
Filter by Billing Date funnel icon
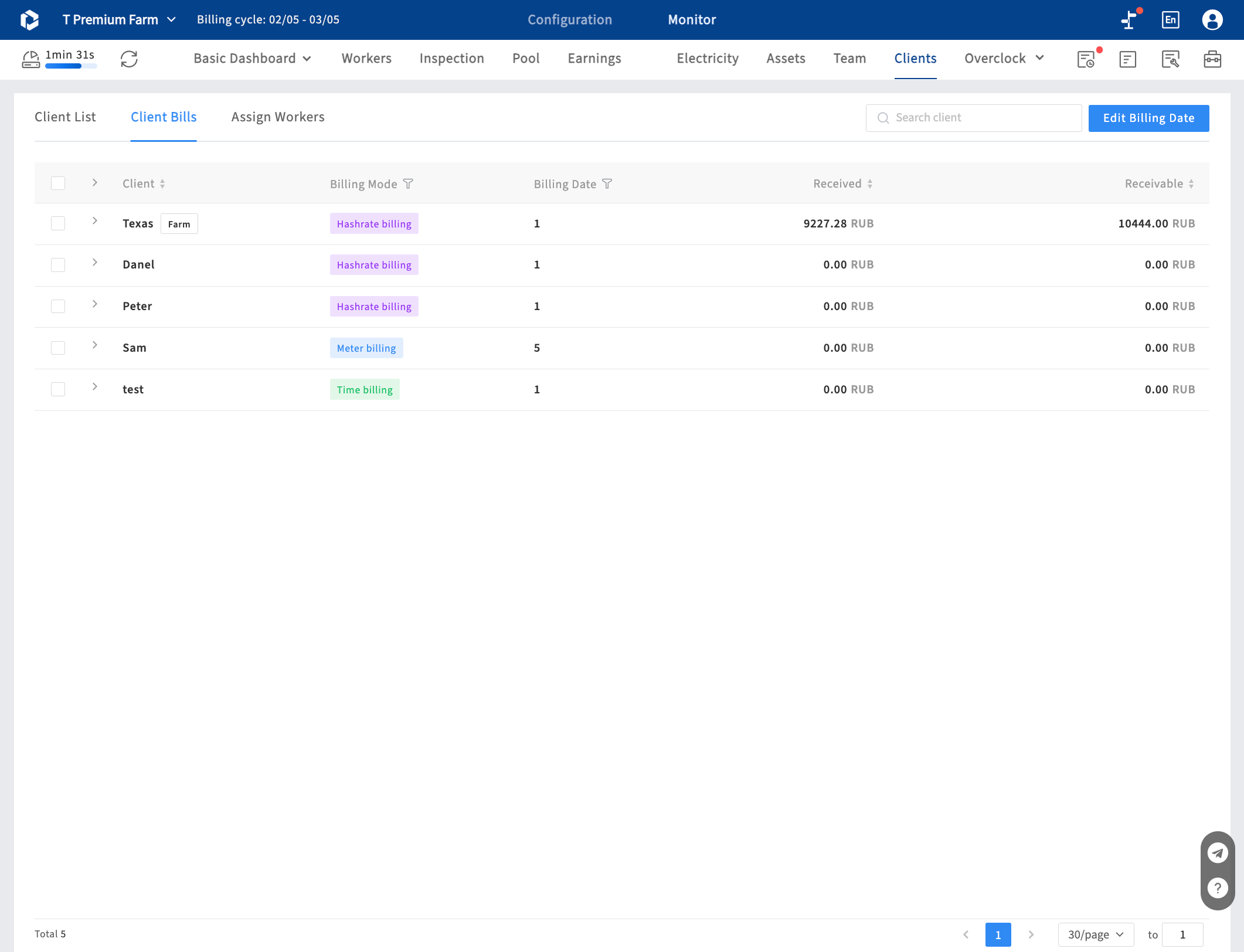[x=607, y=184]
